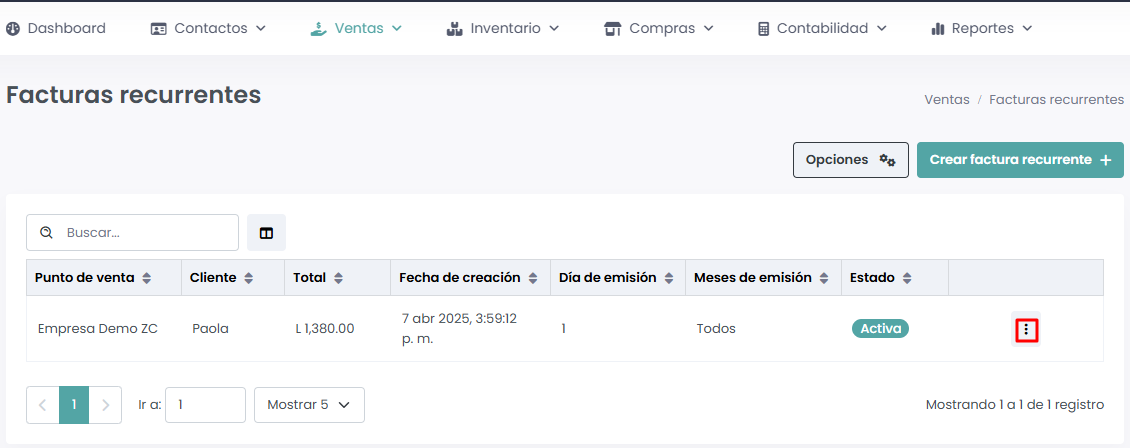
Task: Sort by Meses de emisión column
Action: pyautogui.click(x=824, y=278)
